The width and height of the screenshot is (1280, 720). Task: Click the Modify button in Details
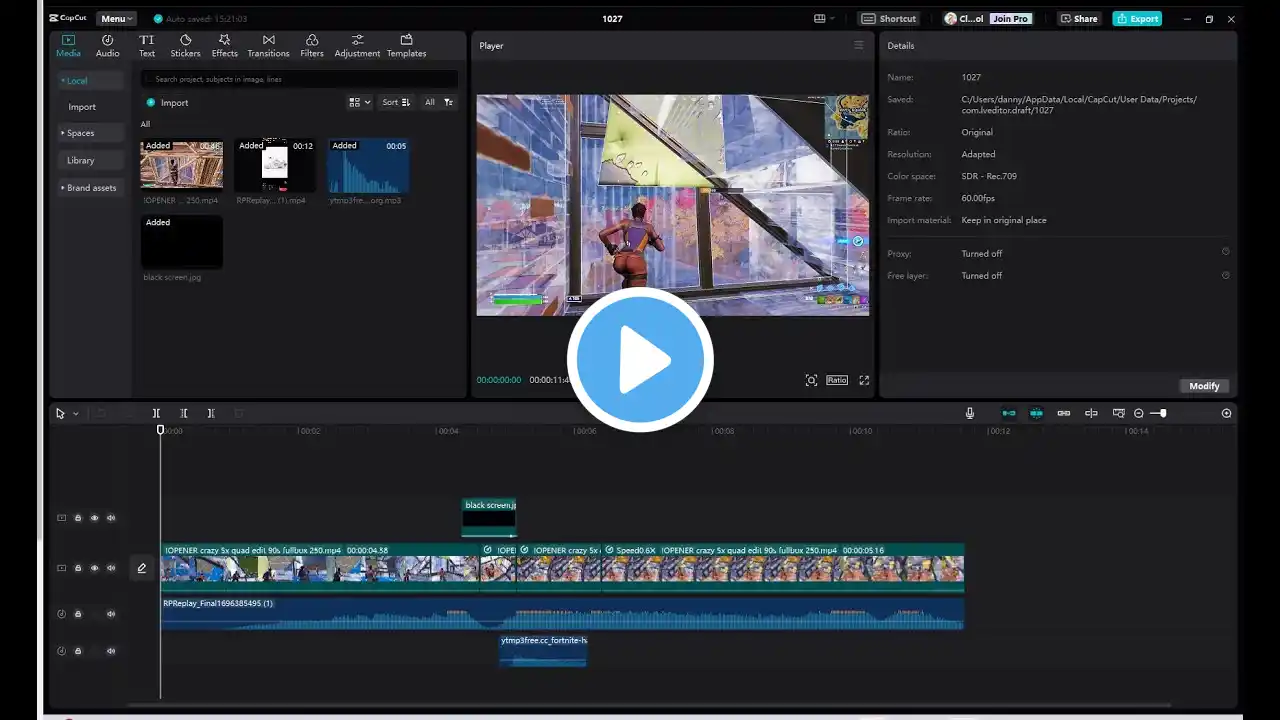(1204, 386)
